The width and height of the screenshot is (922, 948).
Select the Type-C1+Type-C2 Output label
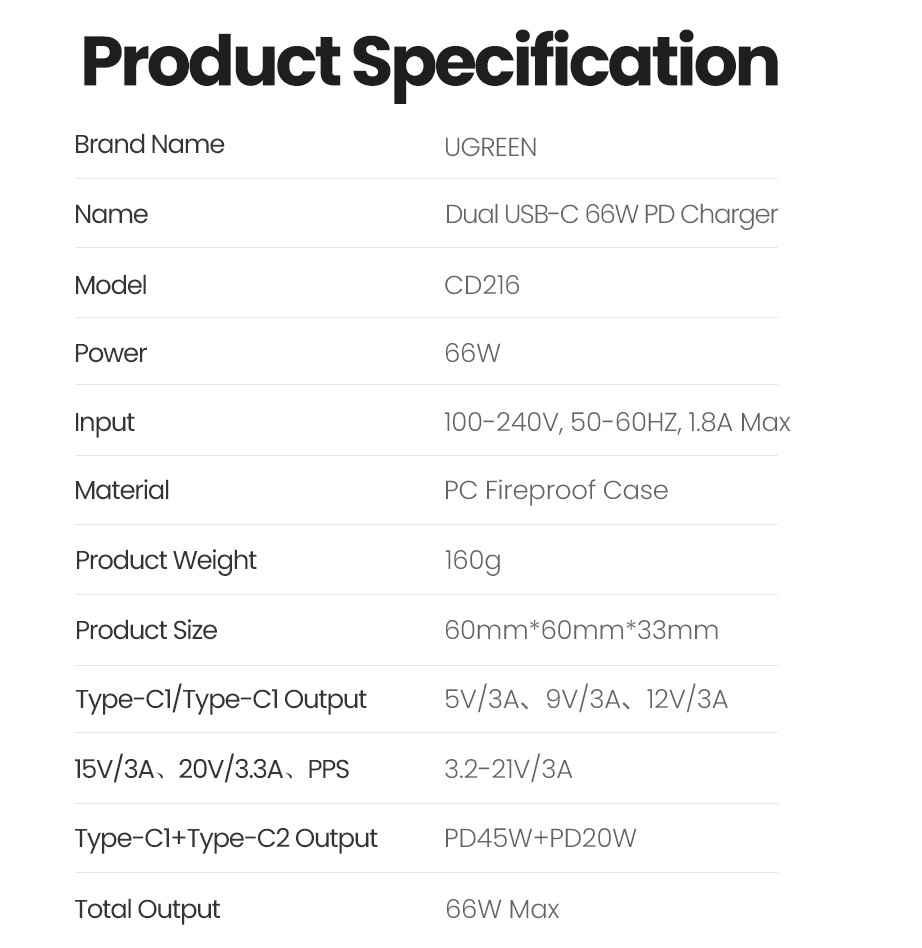coord(226,838)
